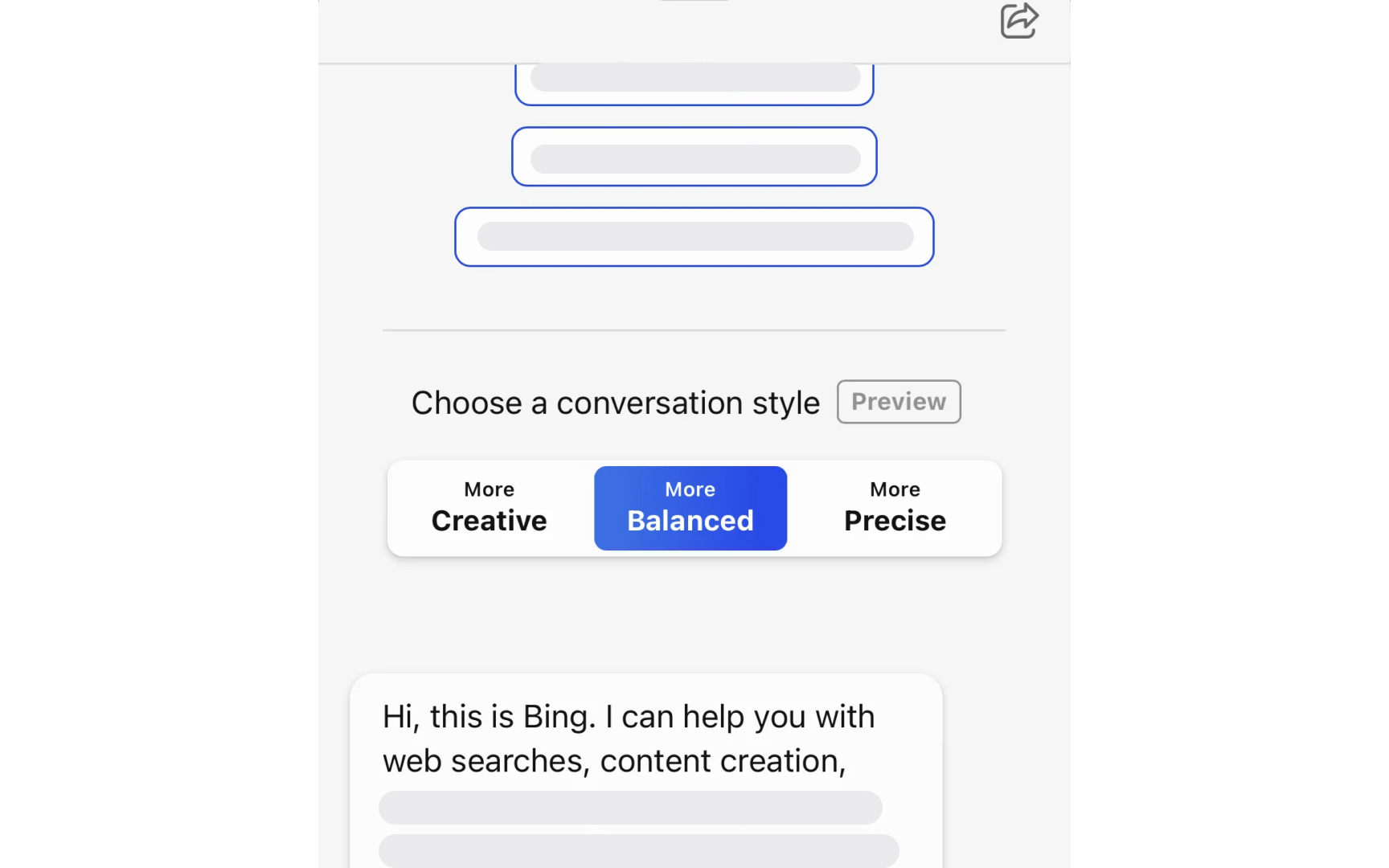Screen dimensions: 1389x868
Task: Click the gray placeholder bar inside second chip
Action: click(x=694, y=158)
